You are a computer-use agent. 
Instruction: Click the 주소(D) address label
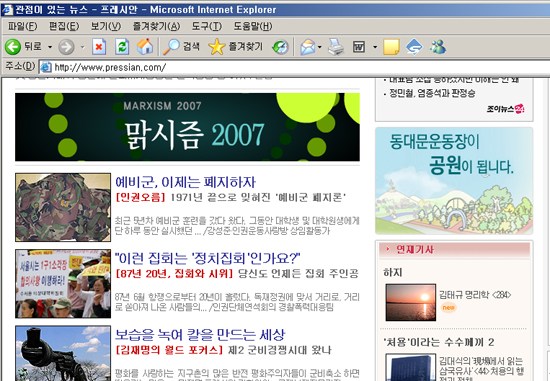[20, 66]
